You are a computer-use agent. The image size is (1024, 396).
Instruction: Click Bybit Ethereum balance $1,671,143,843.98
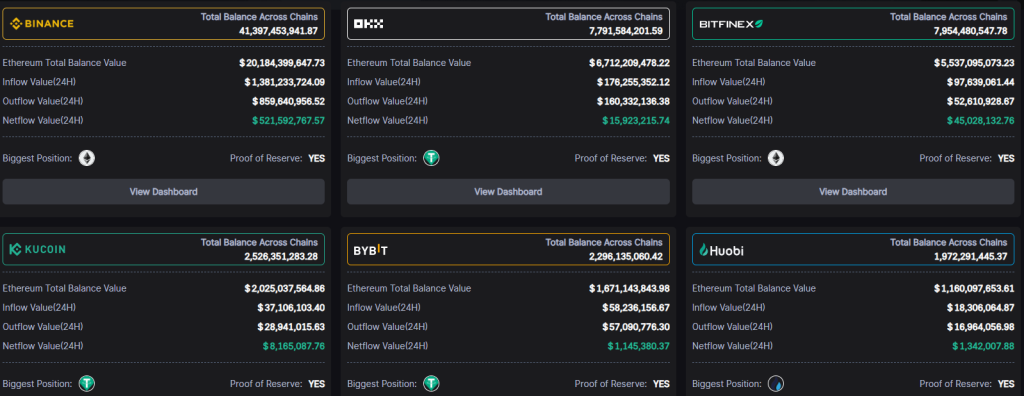pyautogui.click(x=629, y=289)
